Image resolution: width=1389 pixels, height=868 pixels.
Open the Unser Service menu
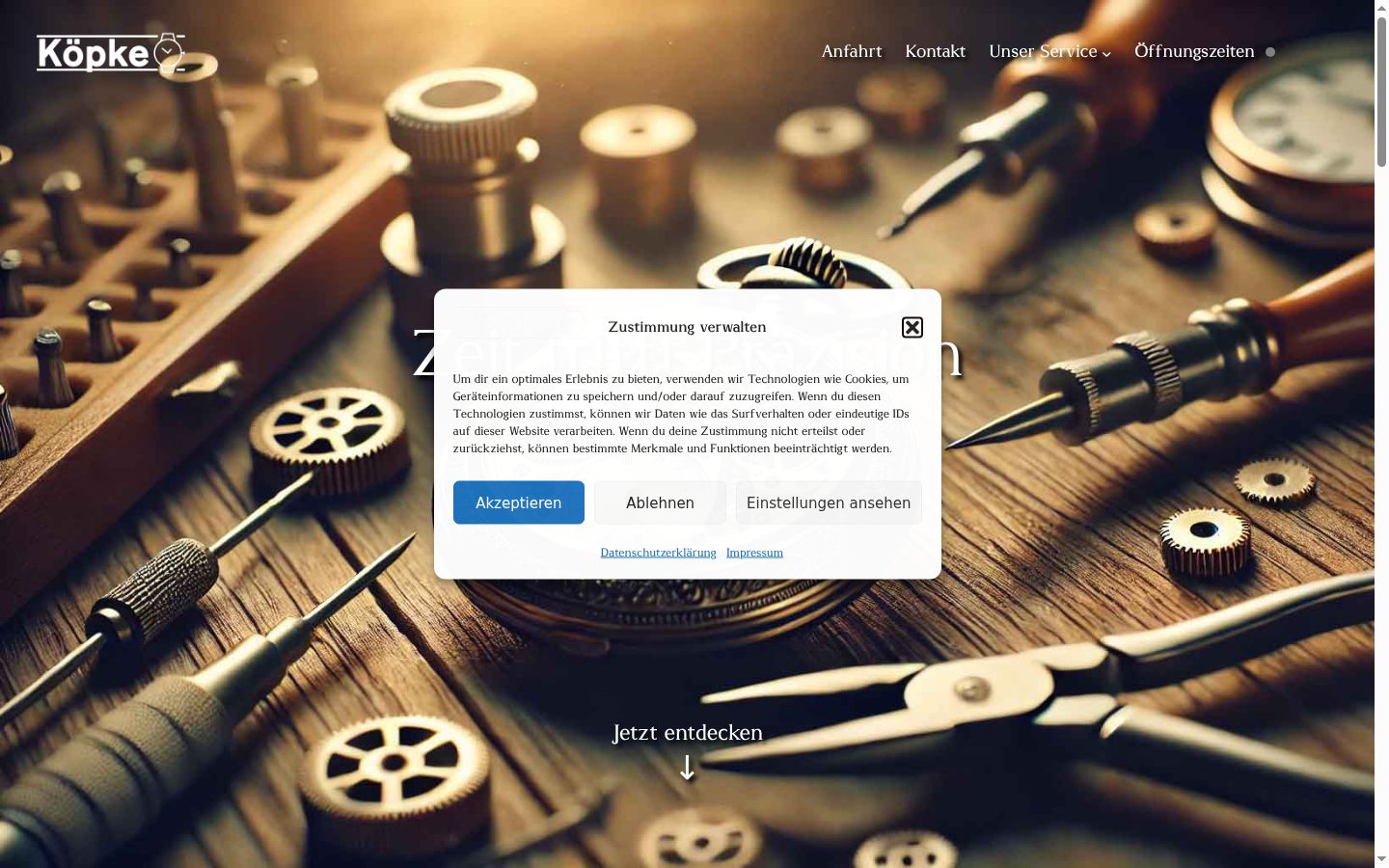(x=1043, y=51)
